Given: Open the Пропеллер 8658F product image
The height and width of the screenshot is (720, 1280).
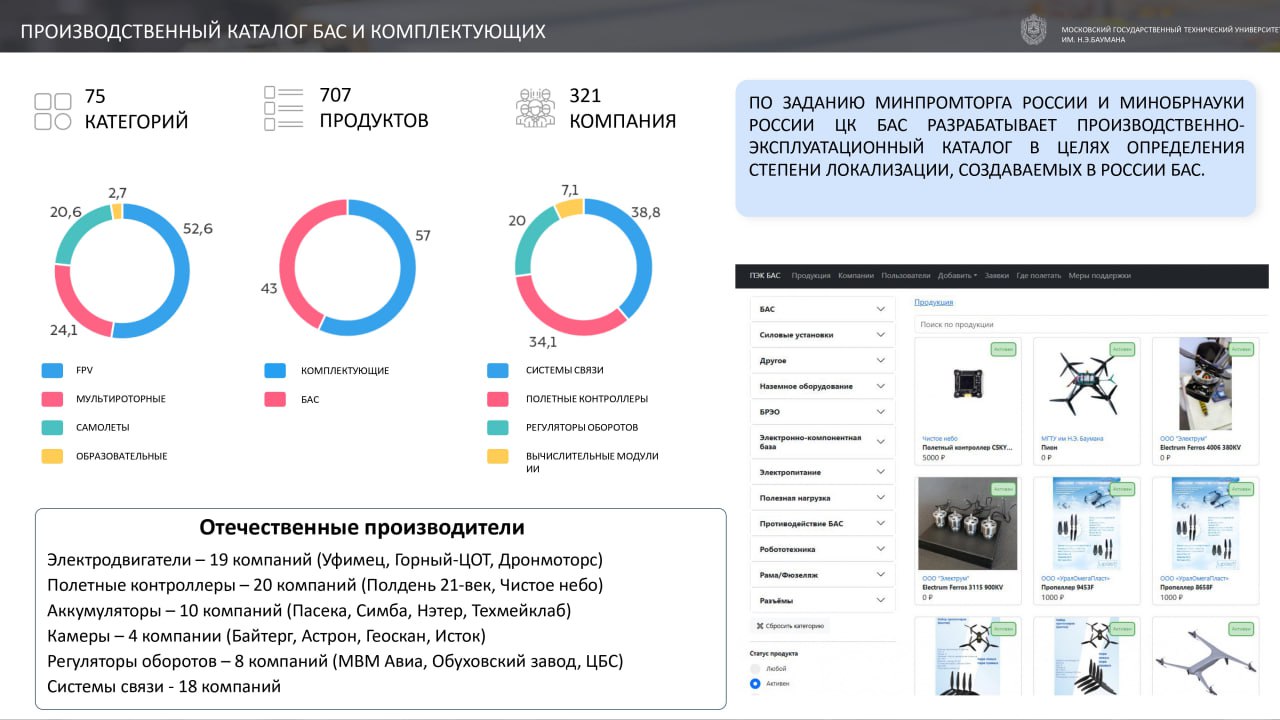Looking at the screenshot, I should pyautogui.click(x=1206, y=524).
